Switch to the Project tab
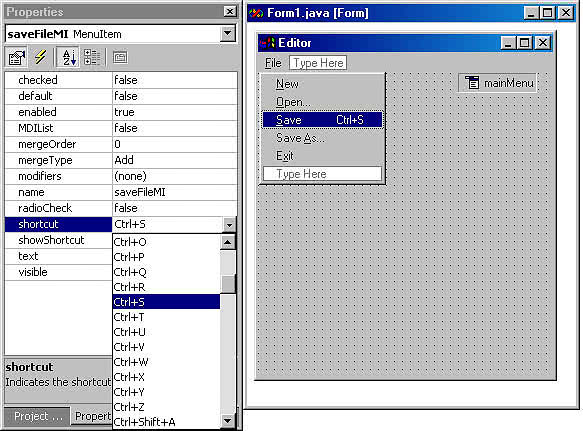Viewport: 583px width, 431px height. click(37, 416)
